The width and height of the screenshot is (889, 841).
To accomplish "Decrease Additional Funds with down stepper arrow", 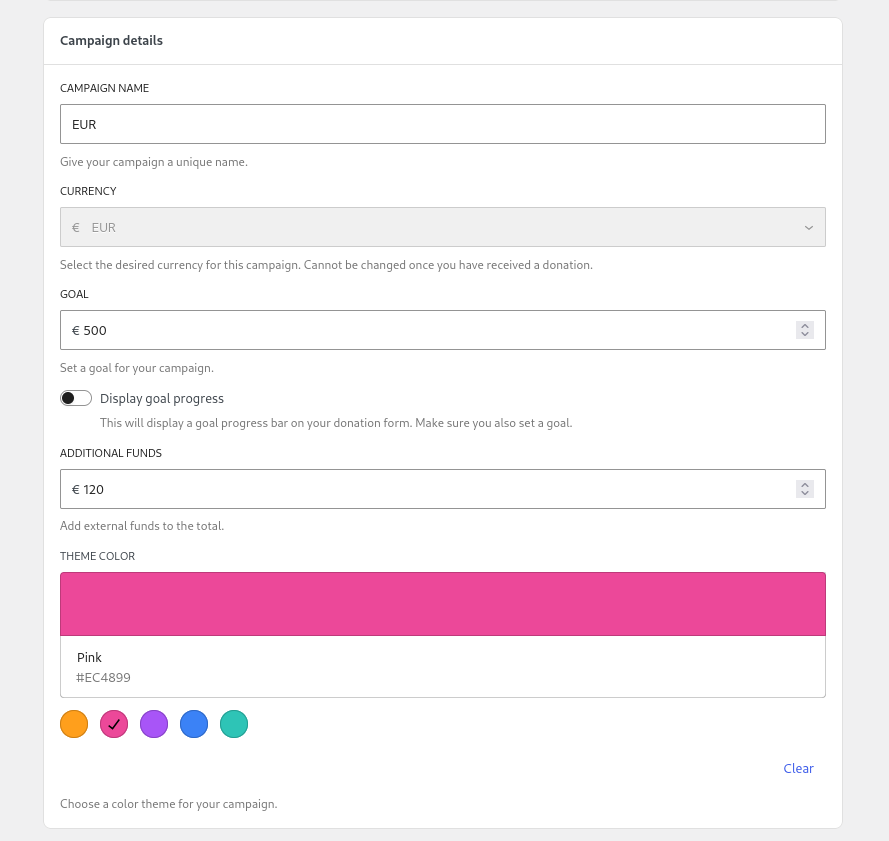I will pos(805,493).
